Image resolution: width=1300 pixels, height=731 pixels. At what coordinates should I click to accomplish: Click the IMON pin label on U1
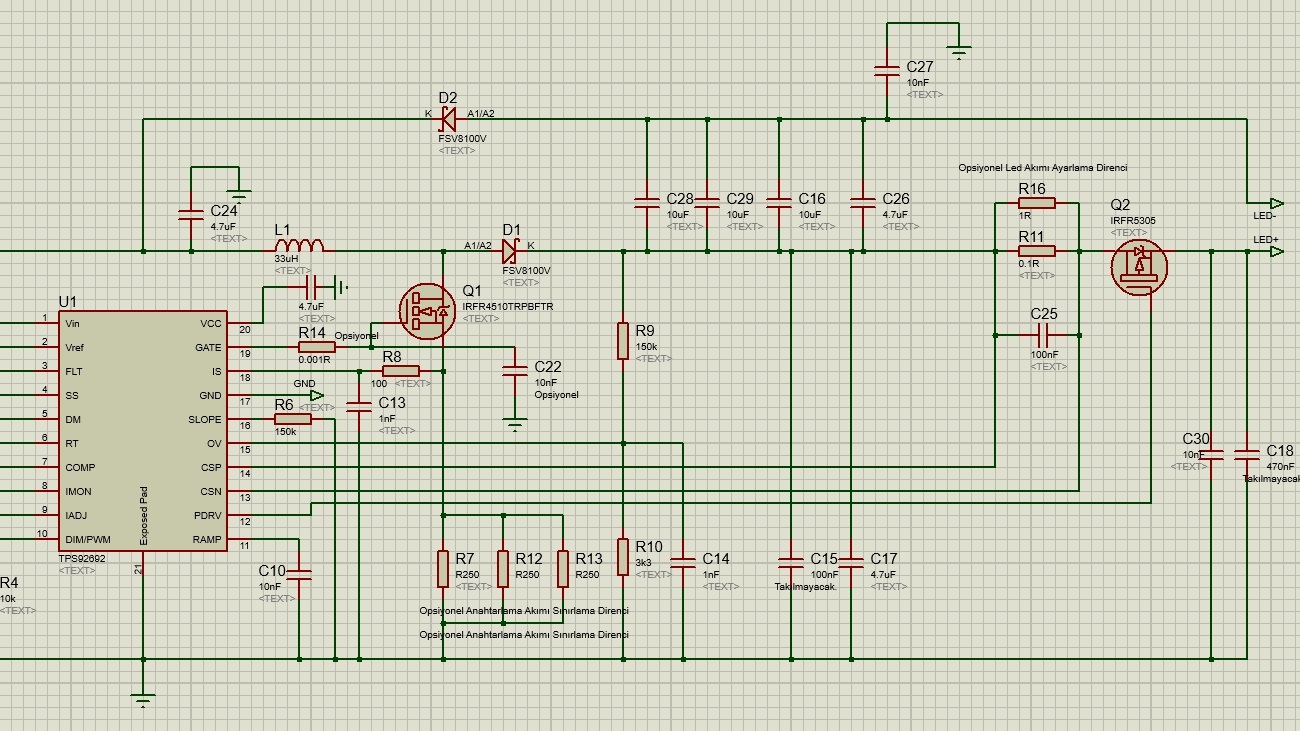[78, 492]
